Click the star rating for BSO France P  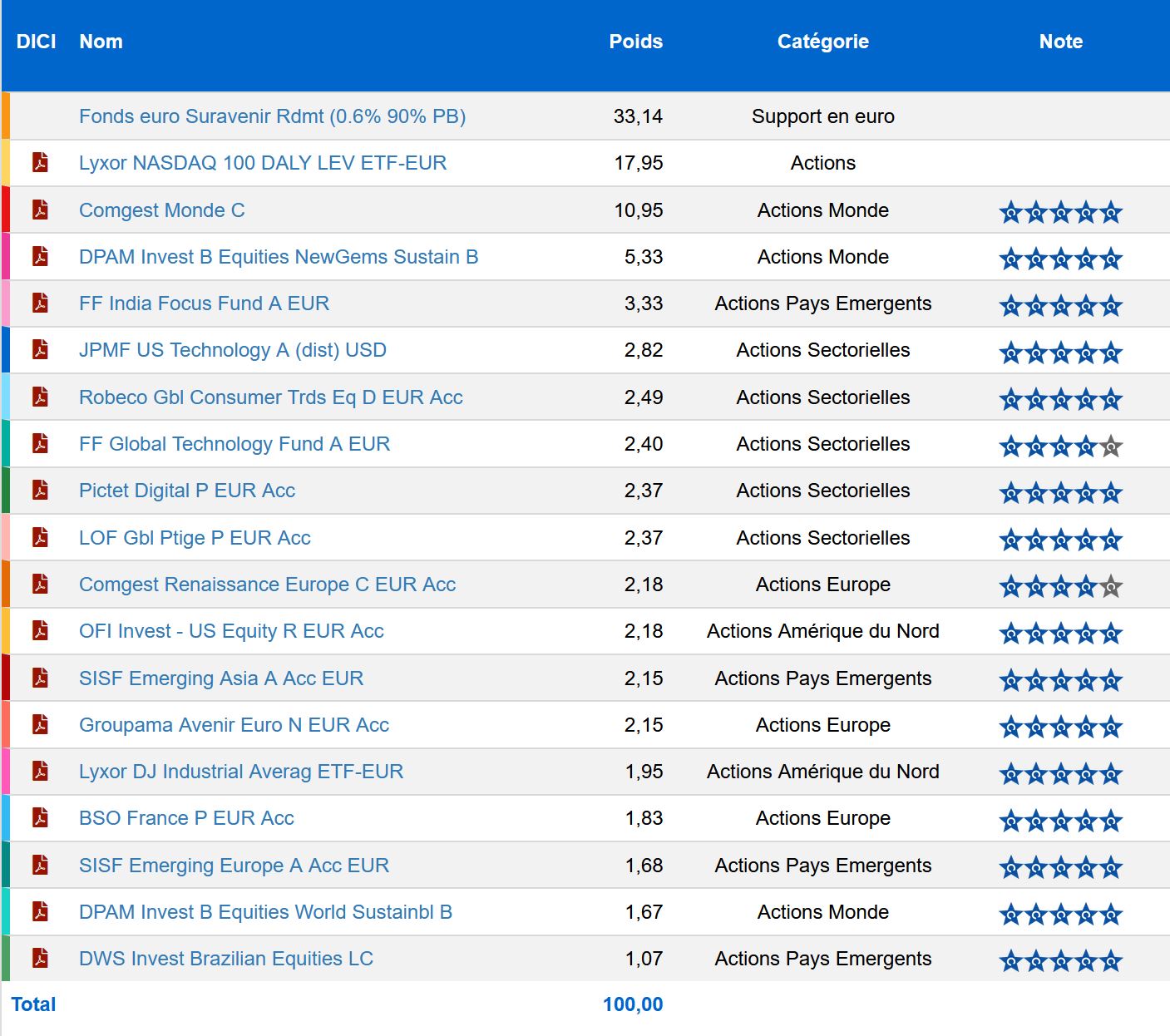[x=1061, y=821]
